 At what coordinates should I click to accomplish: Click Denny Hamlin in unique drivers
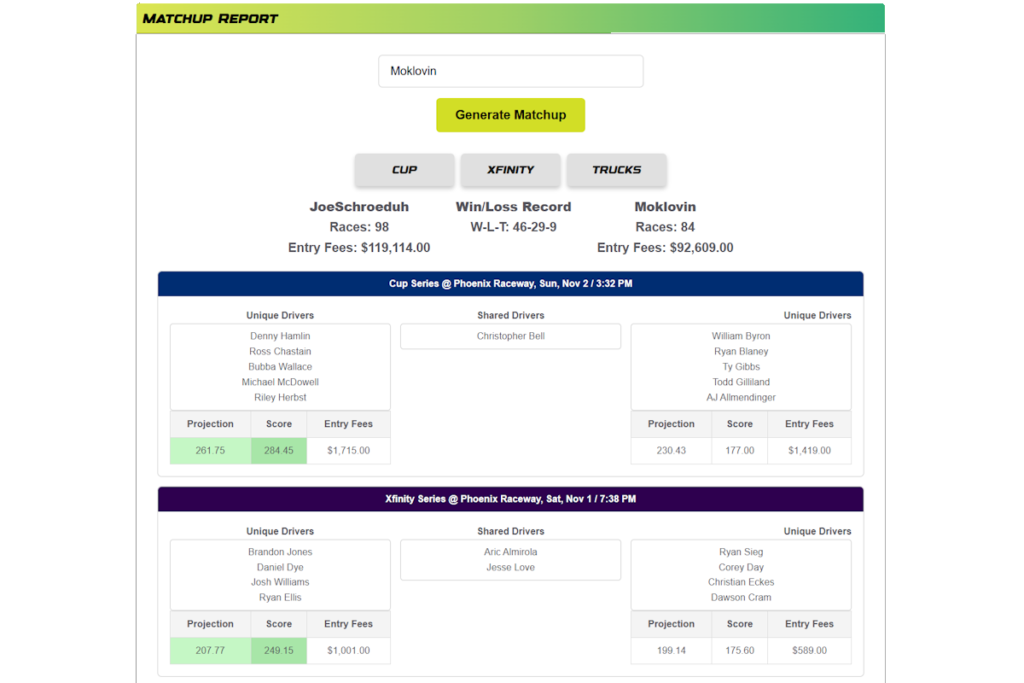point(280,336)
